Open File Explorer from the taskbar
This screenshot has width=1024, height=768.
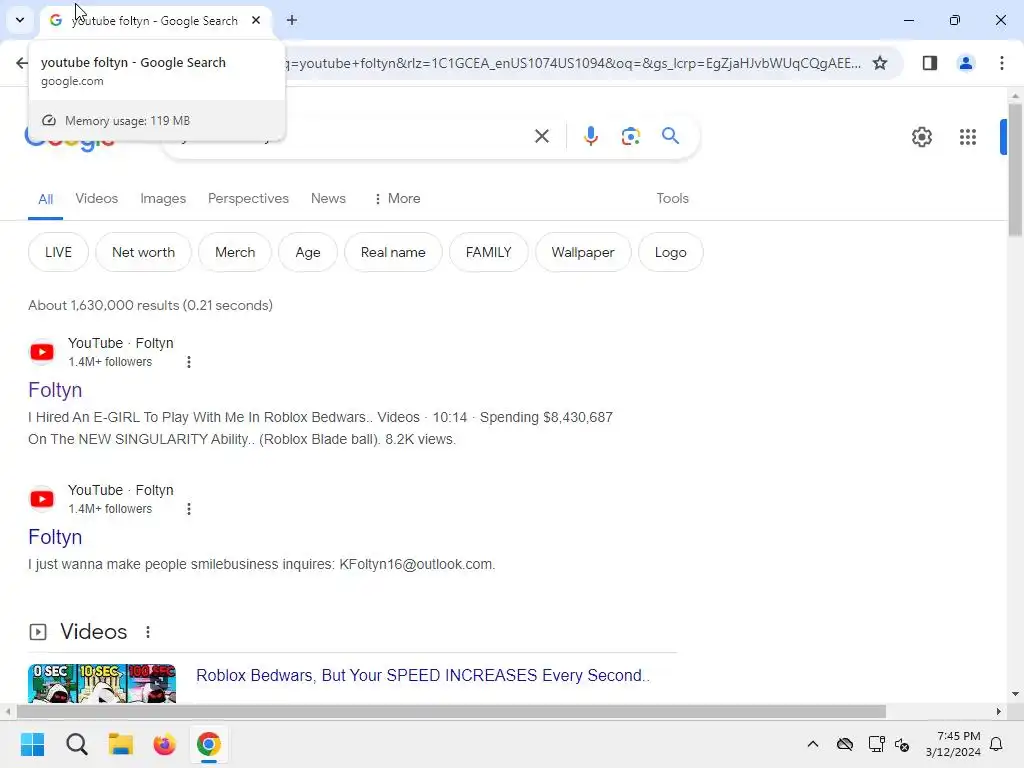[121, 744]
